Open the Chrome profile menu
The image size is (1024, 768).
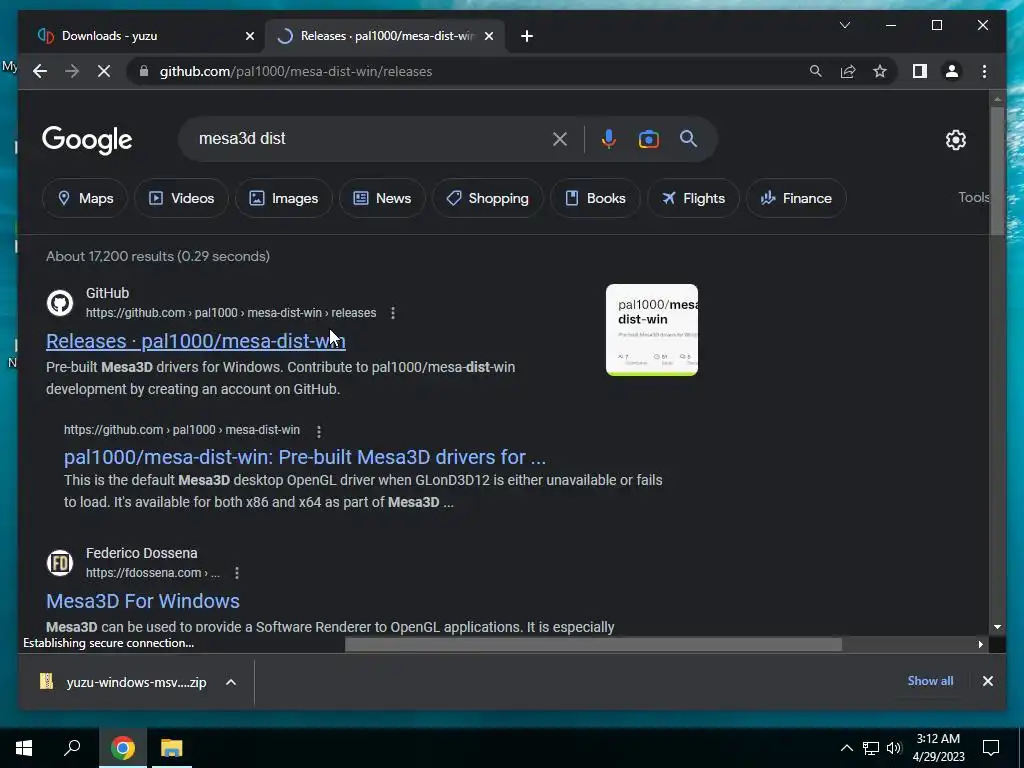(952, 71)
